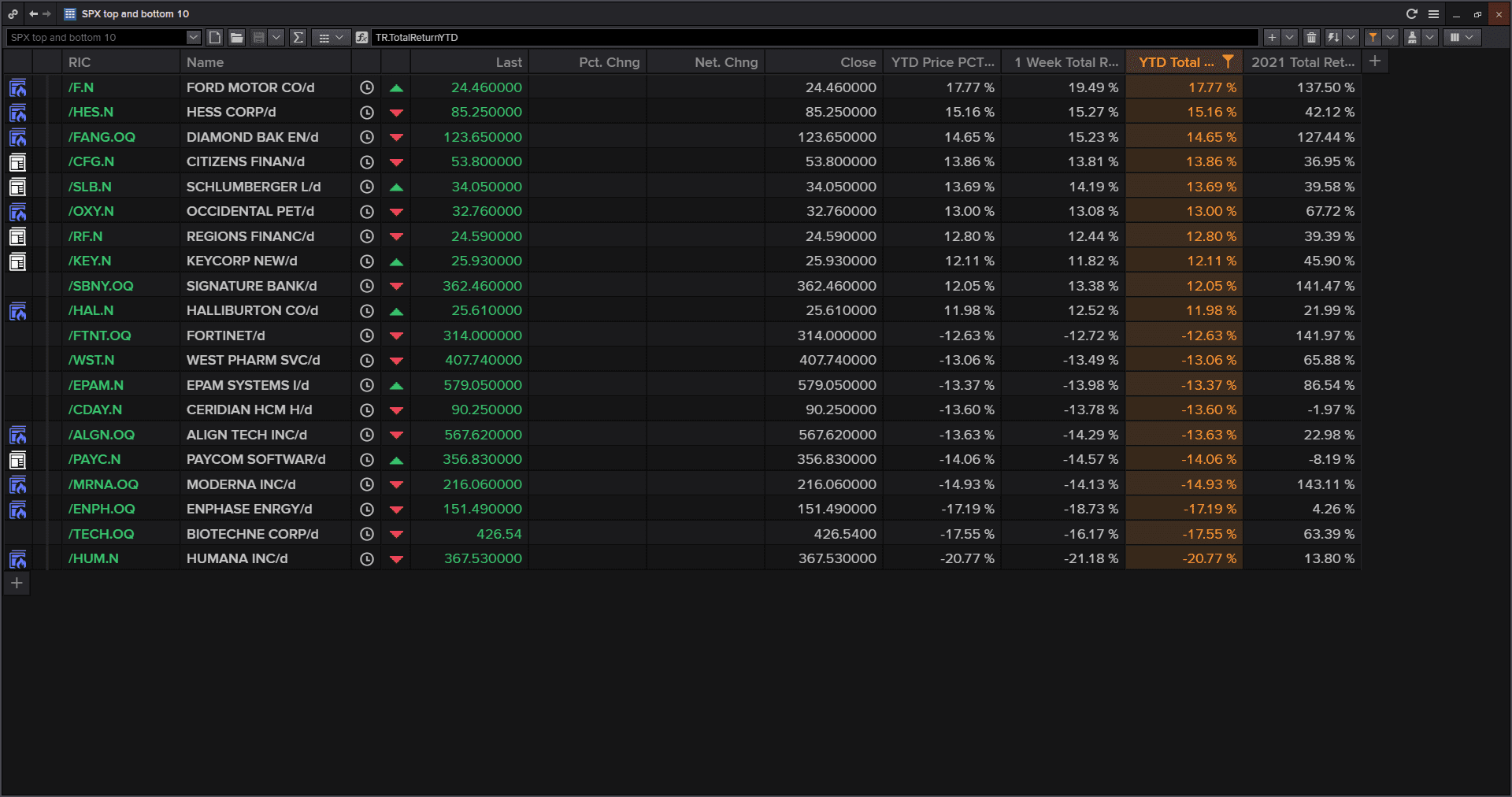1512x797 pixels.
Task: Click the TR.TotalReturnYTD formula field
Action: click(x=814, y=37)
